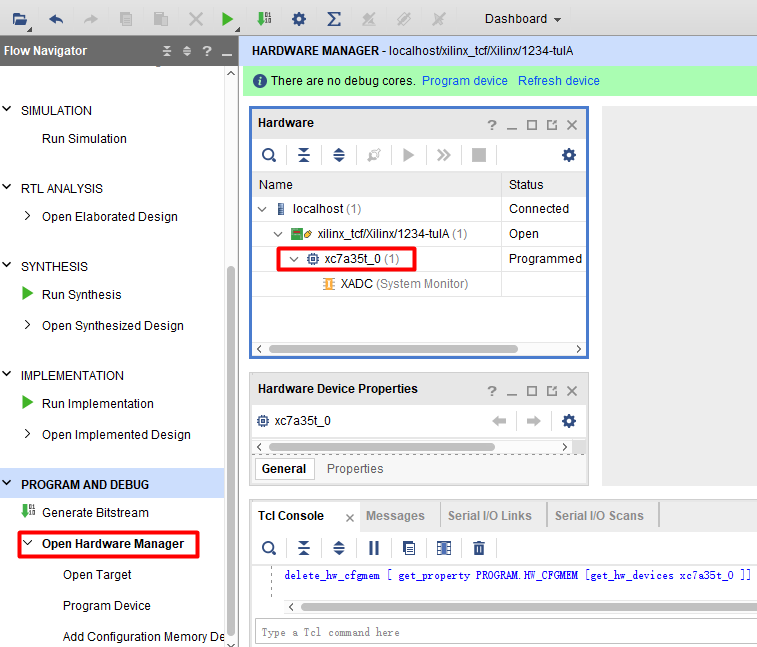Click the Refresh device link
The height and width of the screenshot is (647, 757).
(x=559, y=81)
